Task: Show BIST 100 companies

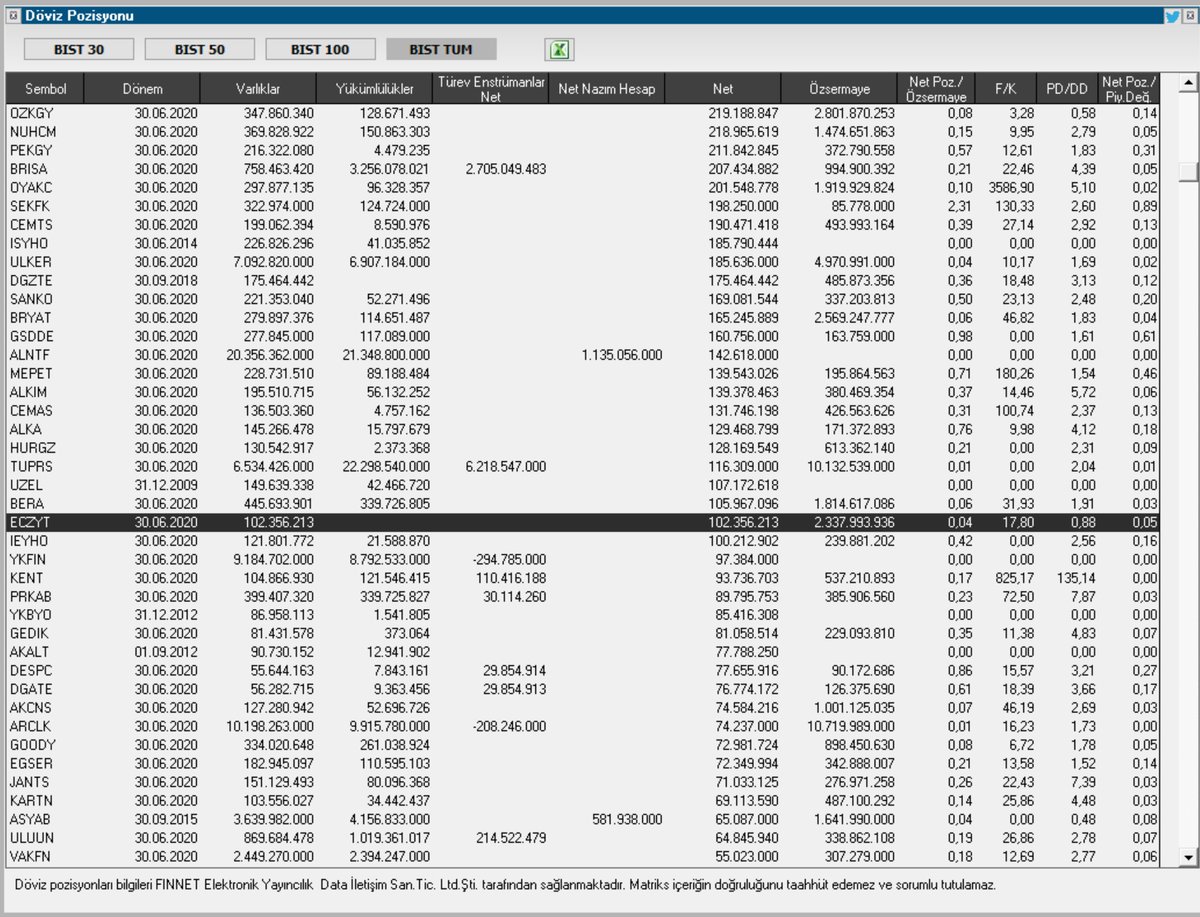Action: point(319,48)
